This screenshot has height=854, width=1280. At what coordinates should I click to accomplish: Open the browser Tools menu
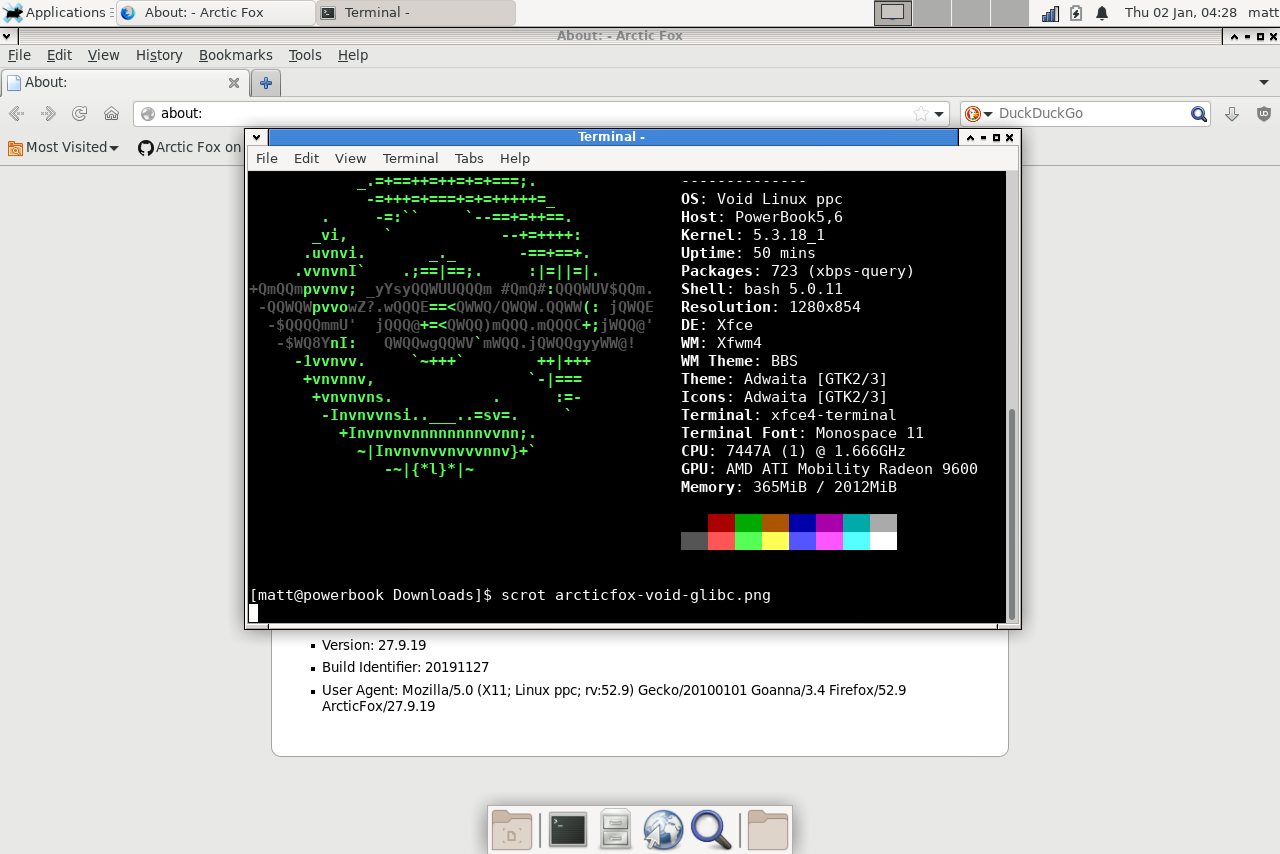(305, 55)
